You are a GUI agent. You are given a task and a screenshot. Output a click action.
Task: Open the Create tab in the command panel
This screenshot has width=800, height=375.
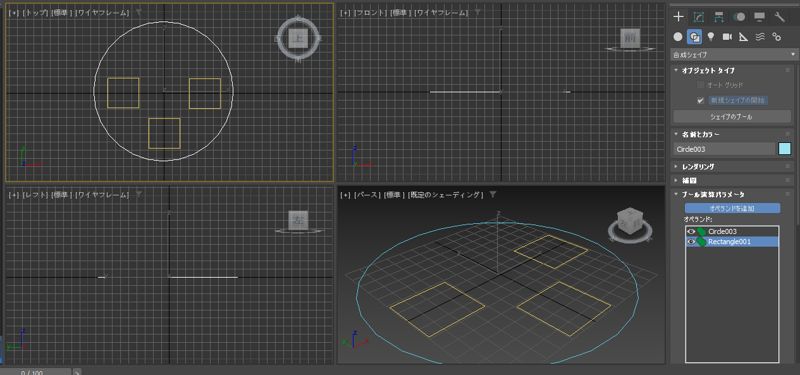coord(678,17)
